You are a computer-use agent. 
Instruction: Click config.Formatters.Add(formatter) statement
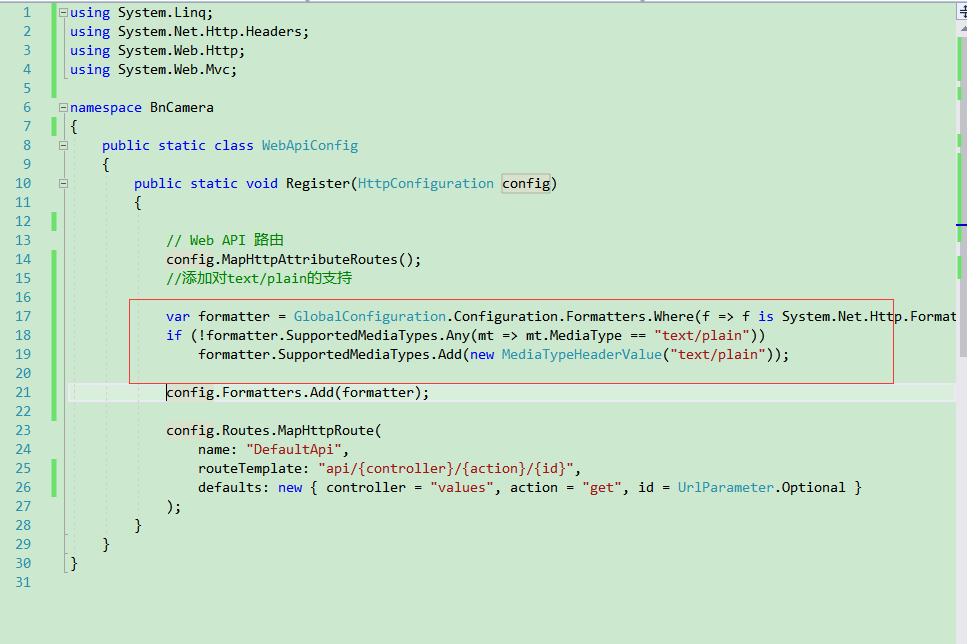tap(297, 392)
